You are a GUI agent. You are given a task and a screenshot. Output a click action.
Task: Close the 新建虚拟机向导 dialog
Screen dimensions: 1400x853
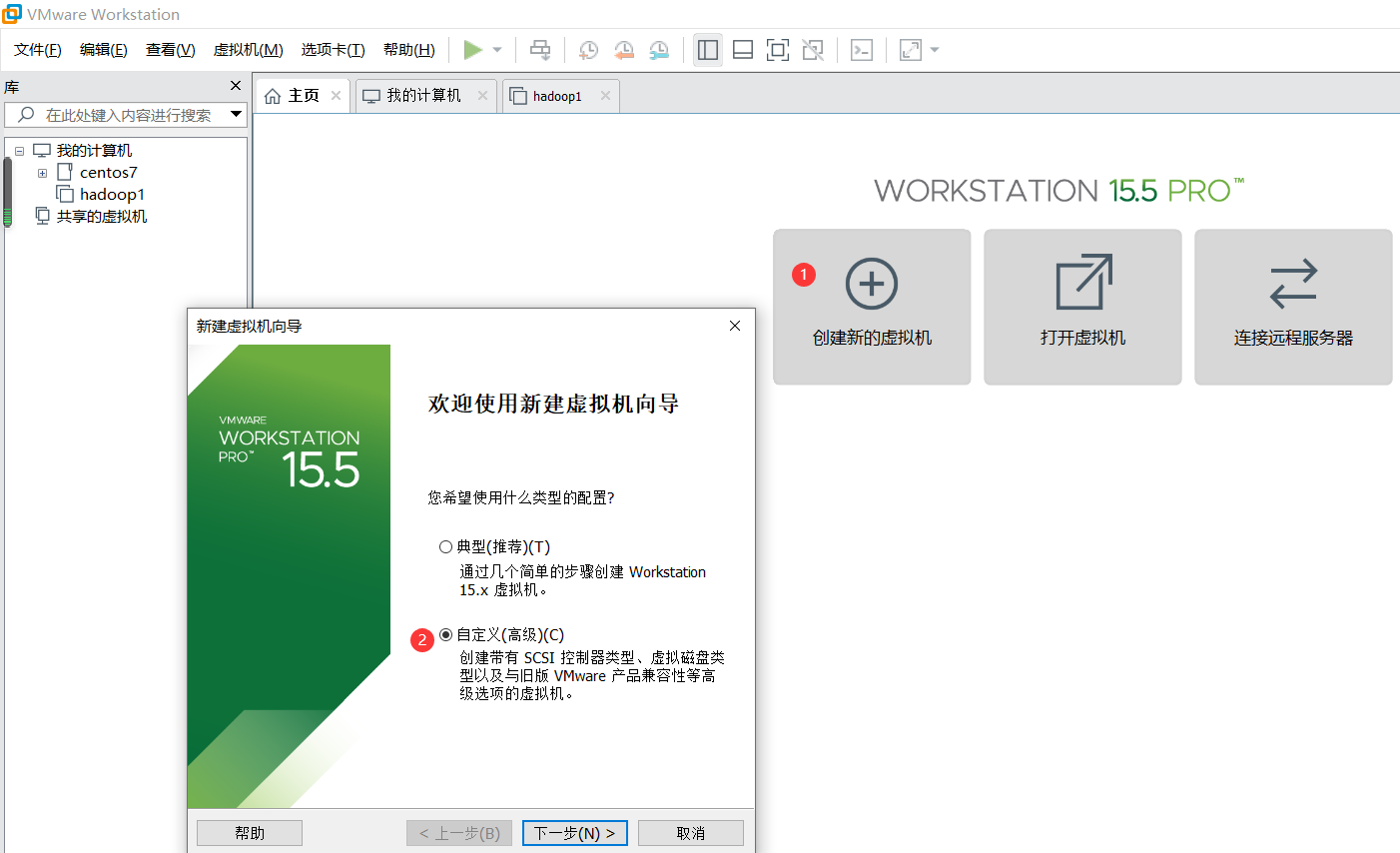(735, 326)
